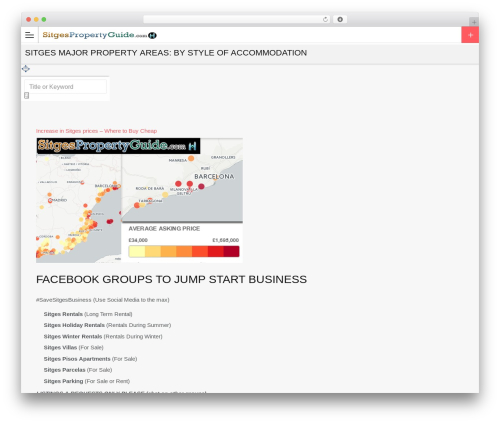500x423 pixels.
Task: Click the red window close button
Action: [x=29, y=20]
